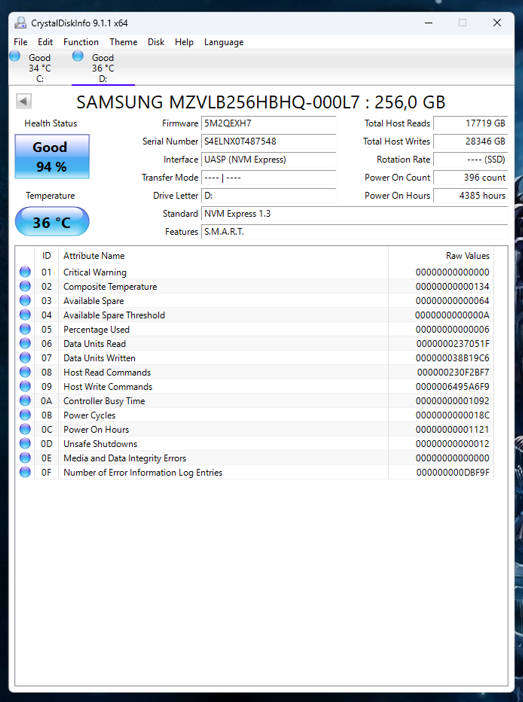Click status orb for Media and Data Integrity Errors
Screen dimensions: 523x702
pyautogui.click(x=25, y=458)
